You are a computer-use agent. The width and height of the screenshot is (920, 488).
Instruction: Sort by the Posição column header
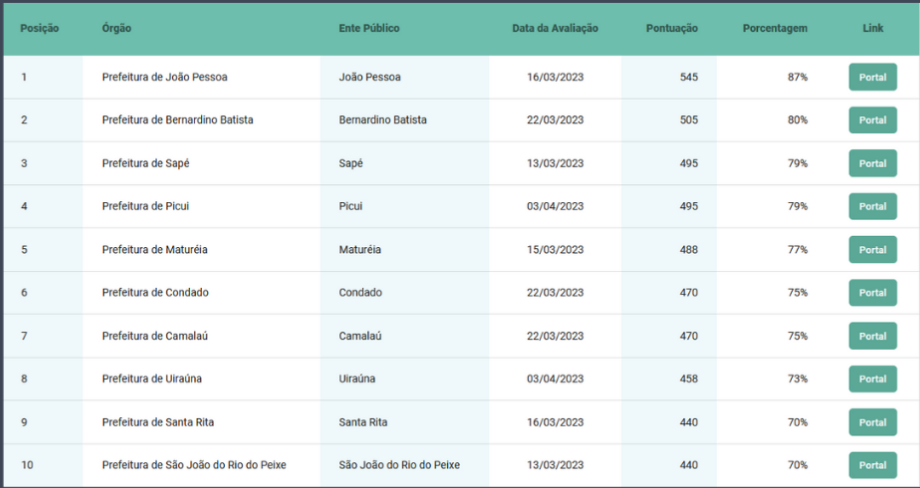pos(39,28)
